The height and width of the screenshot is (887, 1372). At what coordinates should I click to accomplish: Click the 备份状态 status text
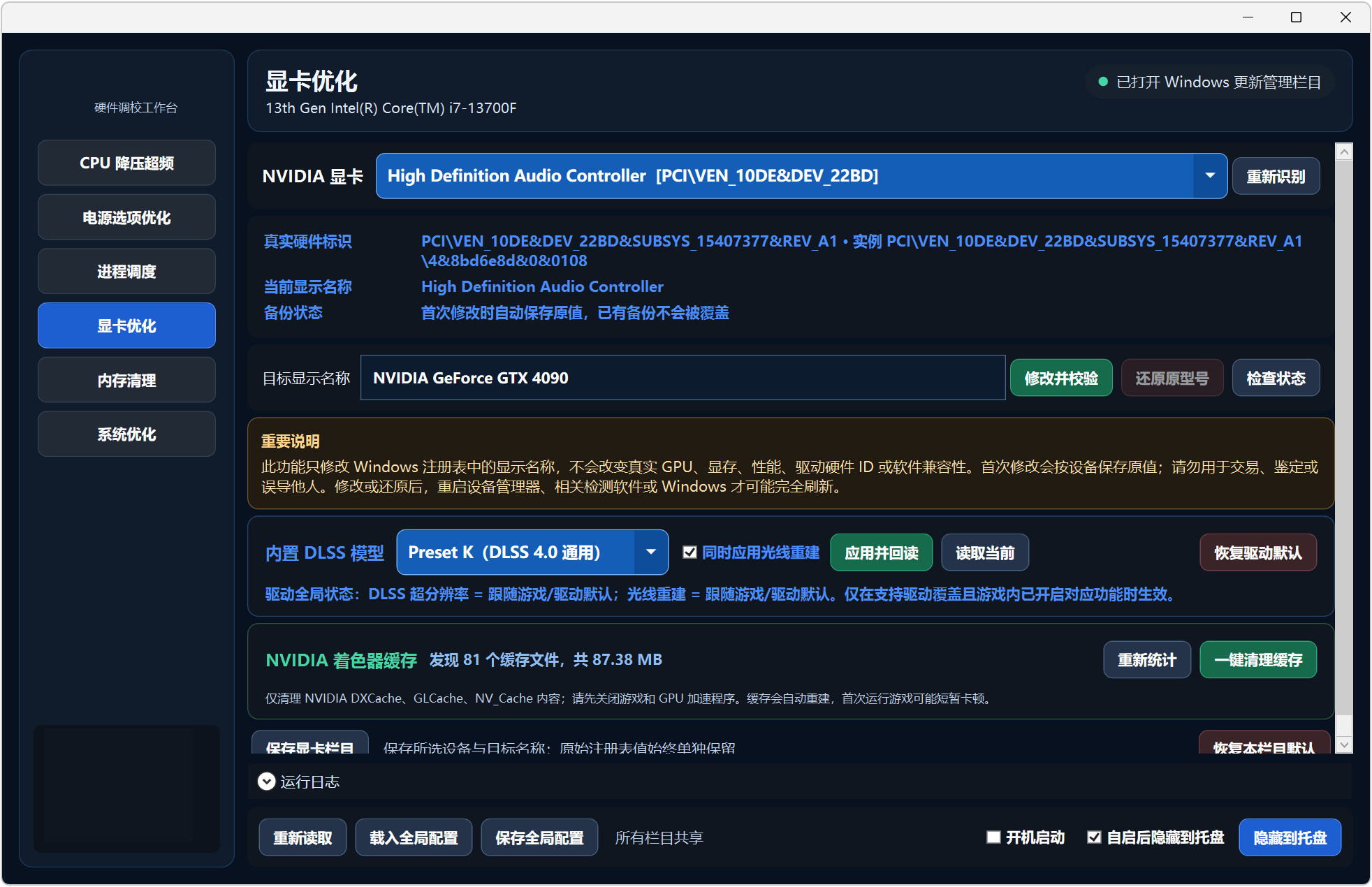coord(574,312)
